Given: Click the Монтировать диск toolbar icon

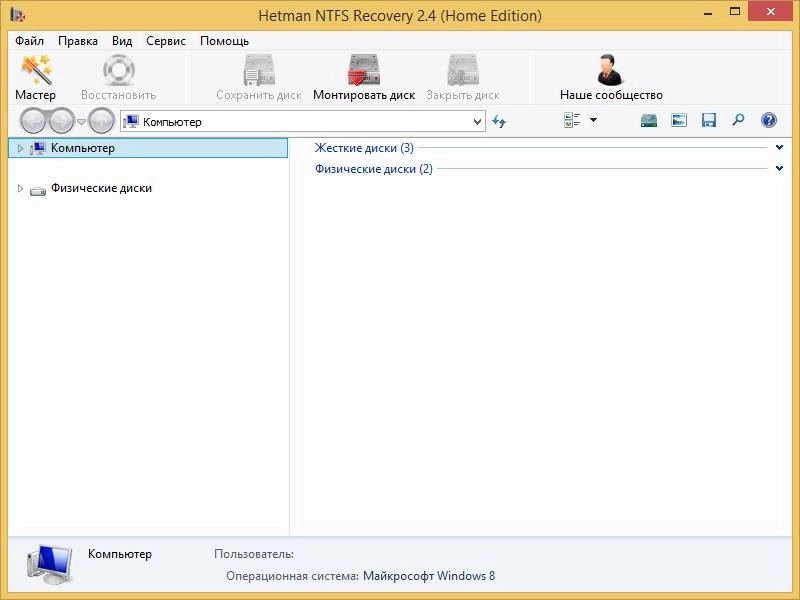Looking at the screenshot, I should [364, 70].
